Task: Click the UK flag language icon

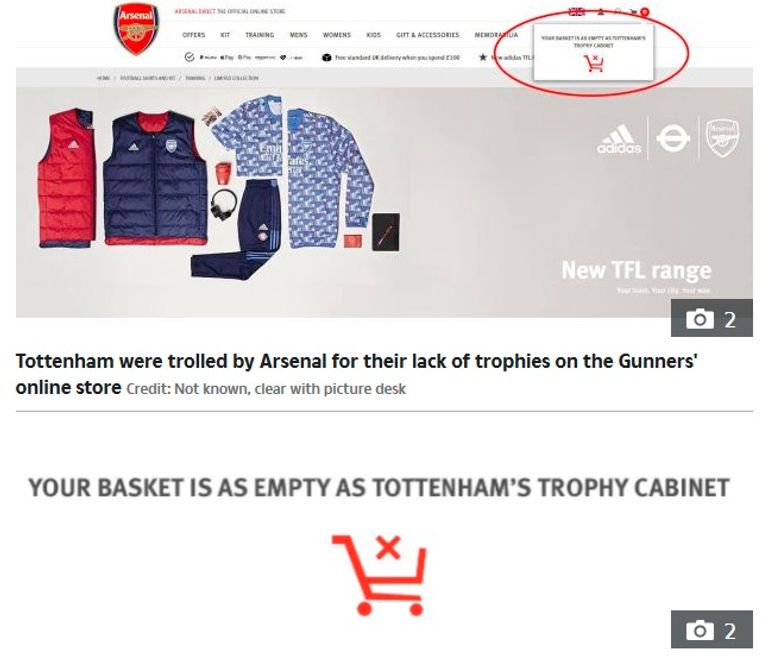Action: [x=576, y=12]
